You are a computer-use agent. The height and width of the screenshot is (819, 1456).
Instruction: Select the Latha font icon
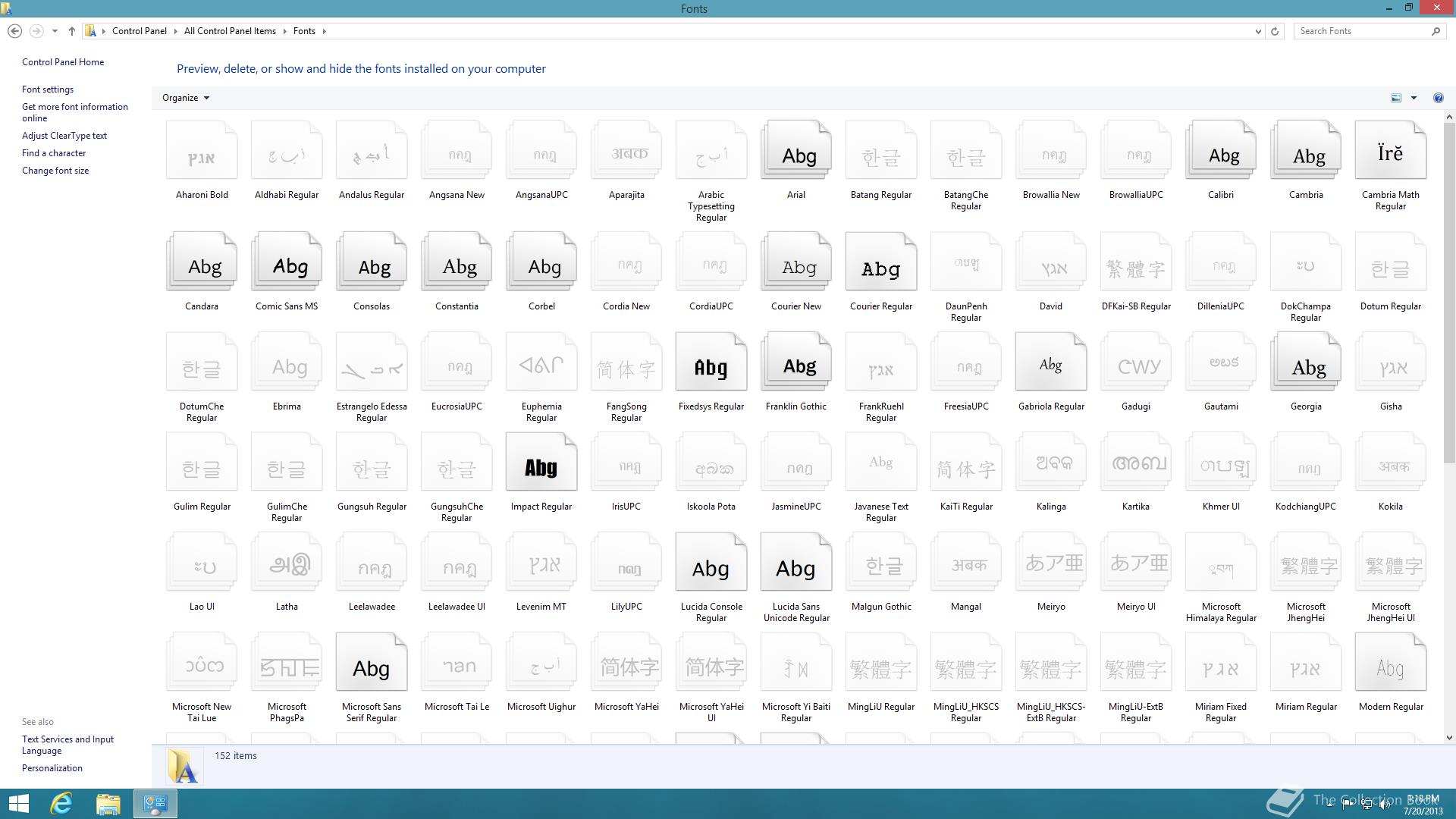tap(287, 562)
